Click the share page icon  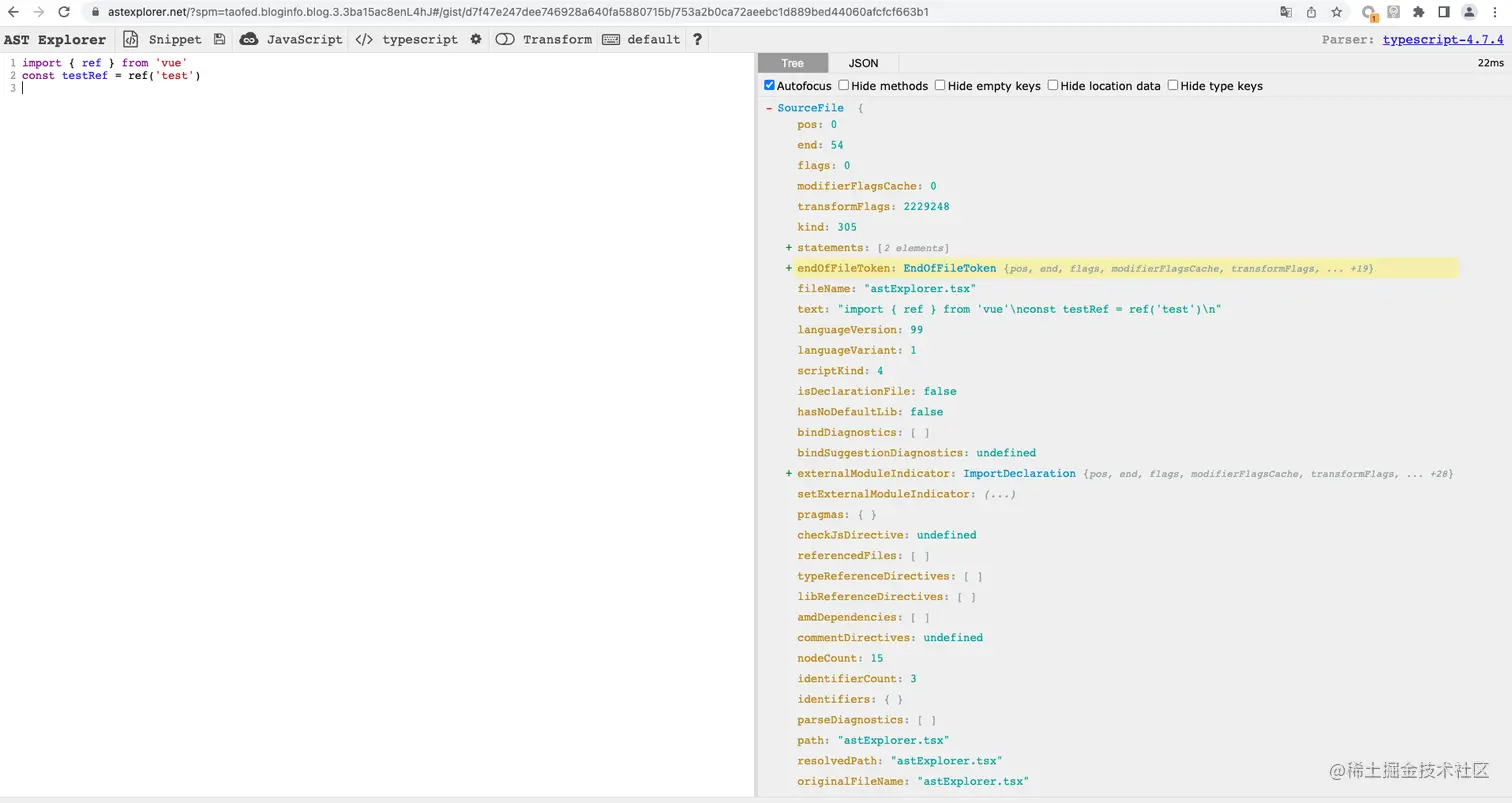[1311, 12]
